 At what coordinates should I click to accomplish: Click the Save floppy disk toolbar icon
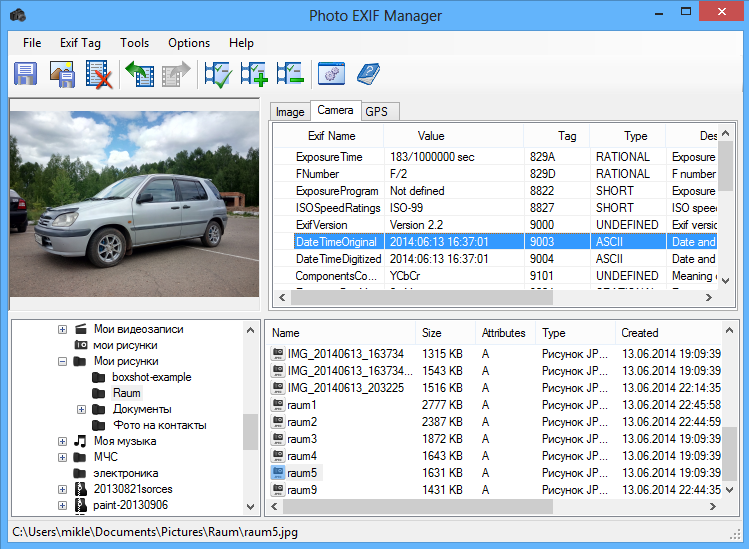(25, 74)
